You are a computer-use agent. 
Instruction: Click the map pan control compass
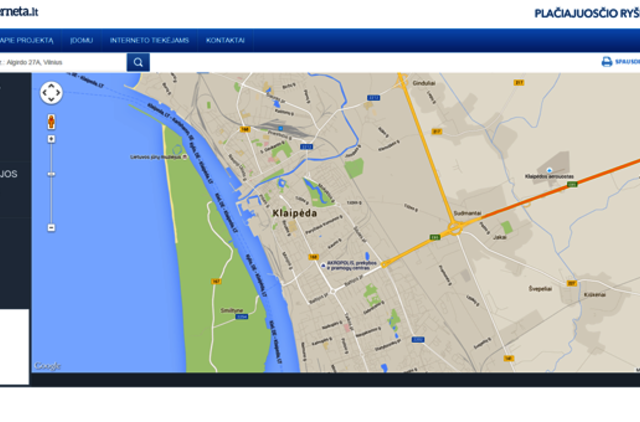click(51, 93)
